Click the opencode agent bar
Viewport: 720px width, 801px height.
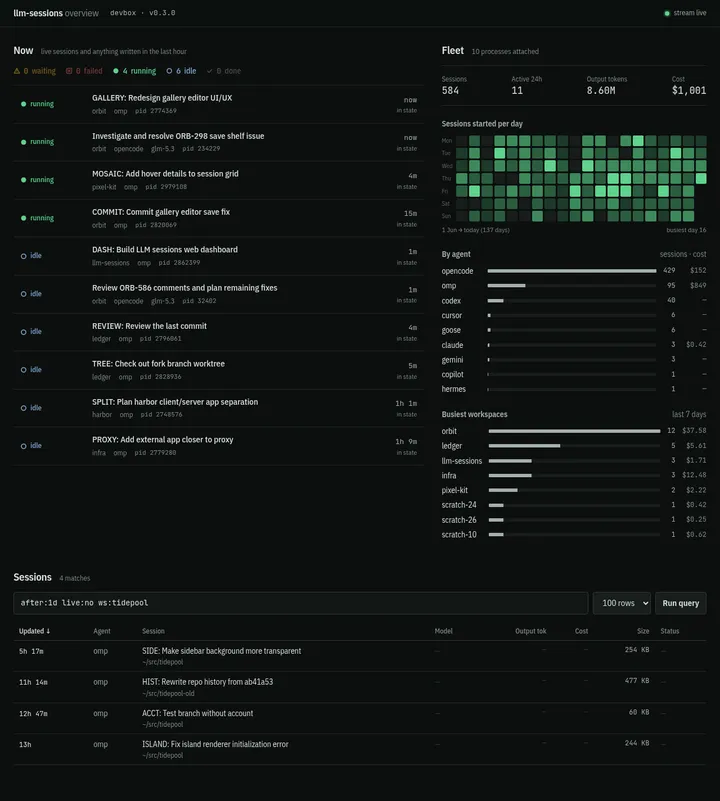[572, 271]
